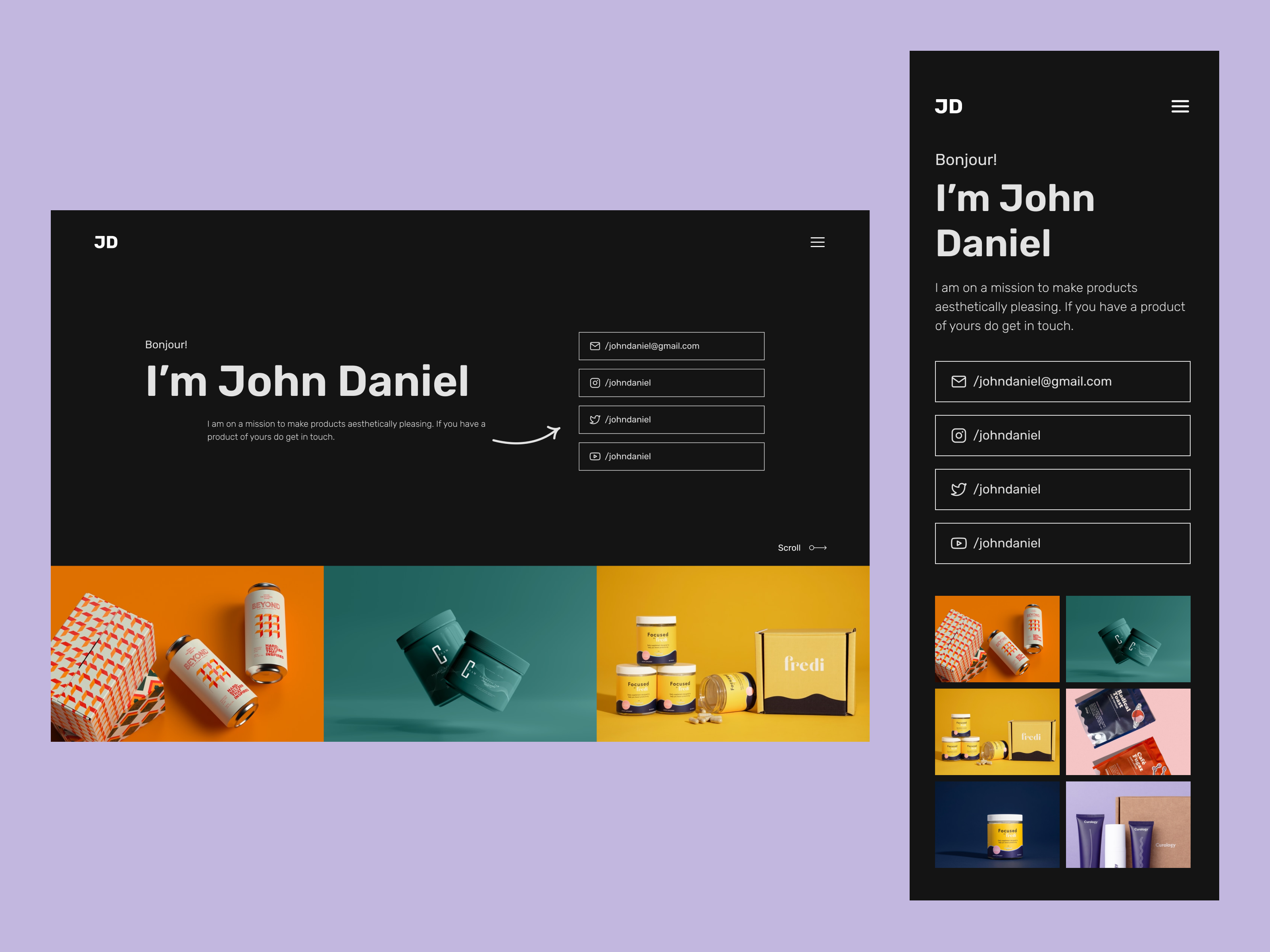1270x952 pixels.
Task: Open the pink pouches thumbnail in mobile grid
Action: click(1128, 731)
